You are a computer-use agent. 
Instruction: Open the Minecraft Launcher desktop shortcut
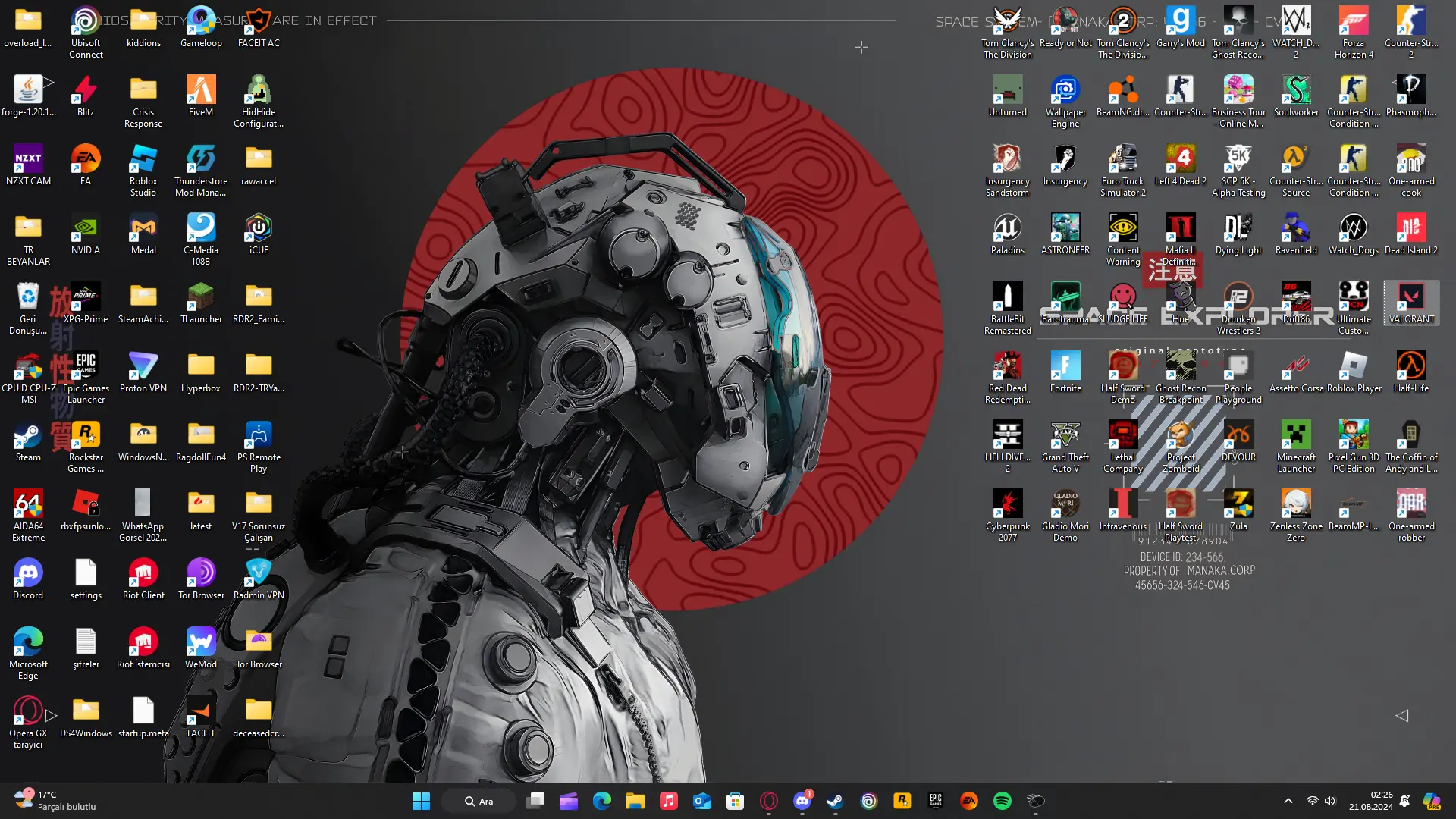coord(1296,446)
